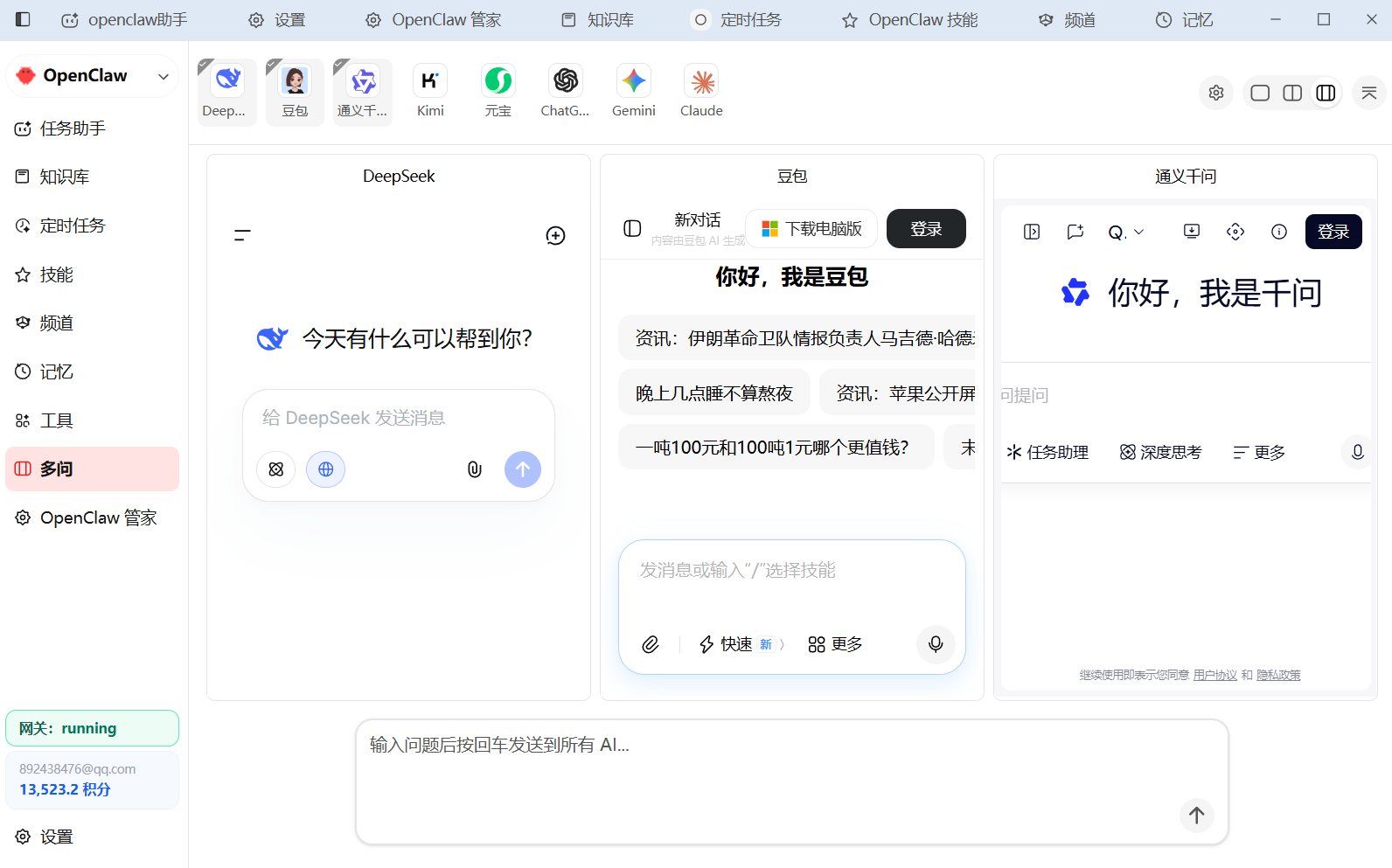
Task: Open 频道 in sidebar
Action: [x=92, y=323]
